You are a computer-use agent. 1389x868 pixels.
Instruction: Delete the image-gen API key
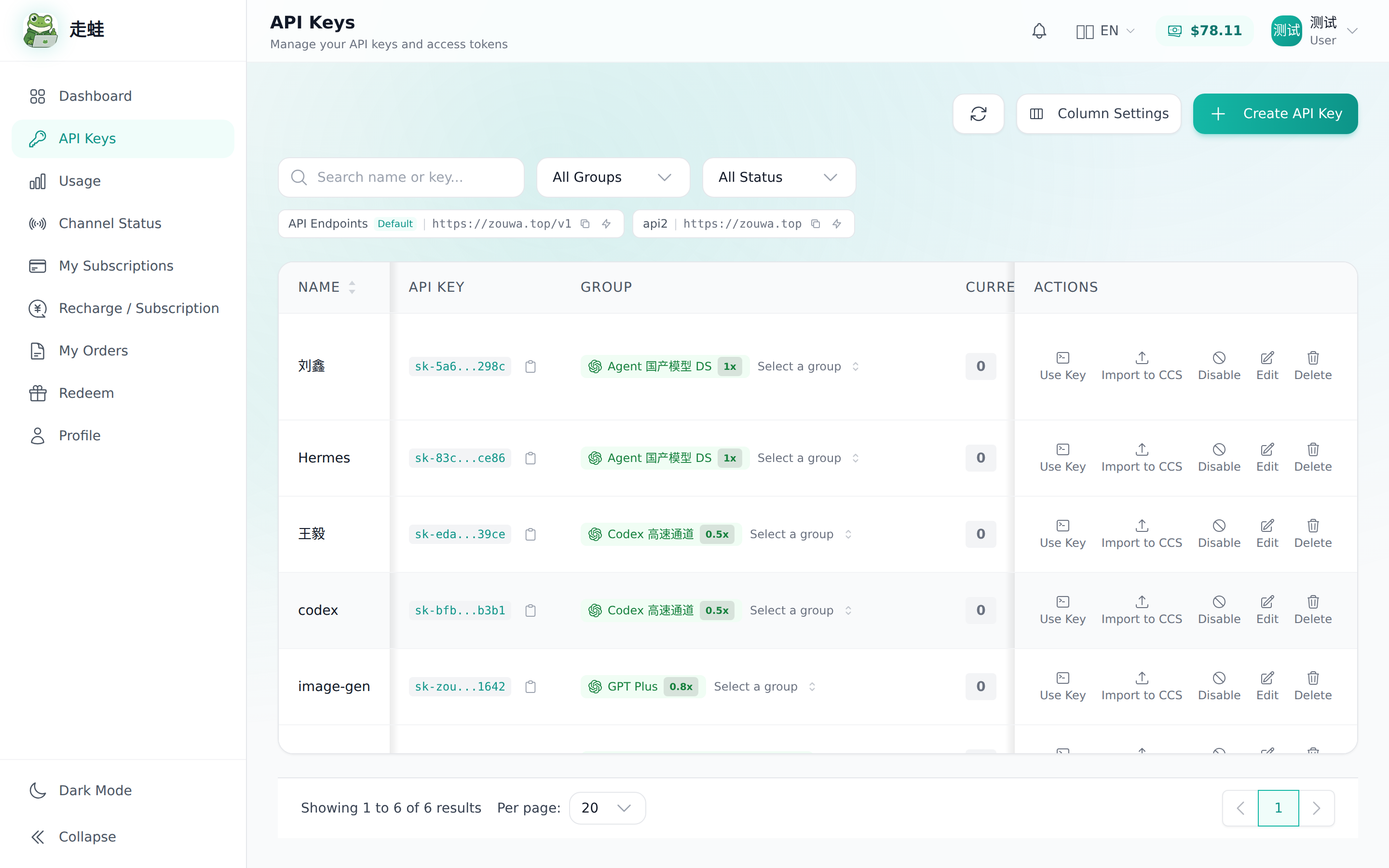click(x=1313, y=687)
